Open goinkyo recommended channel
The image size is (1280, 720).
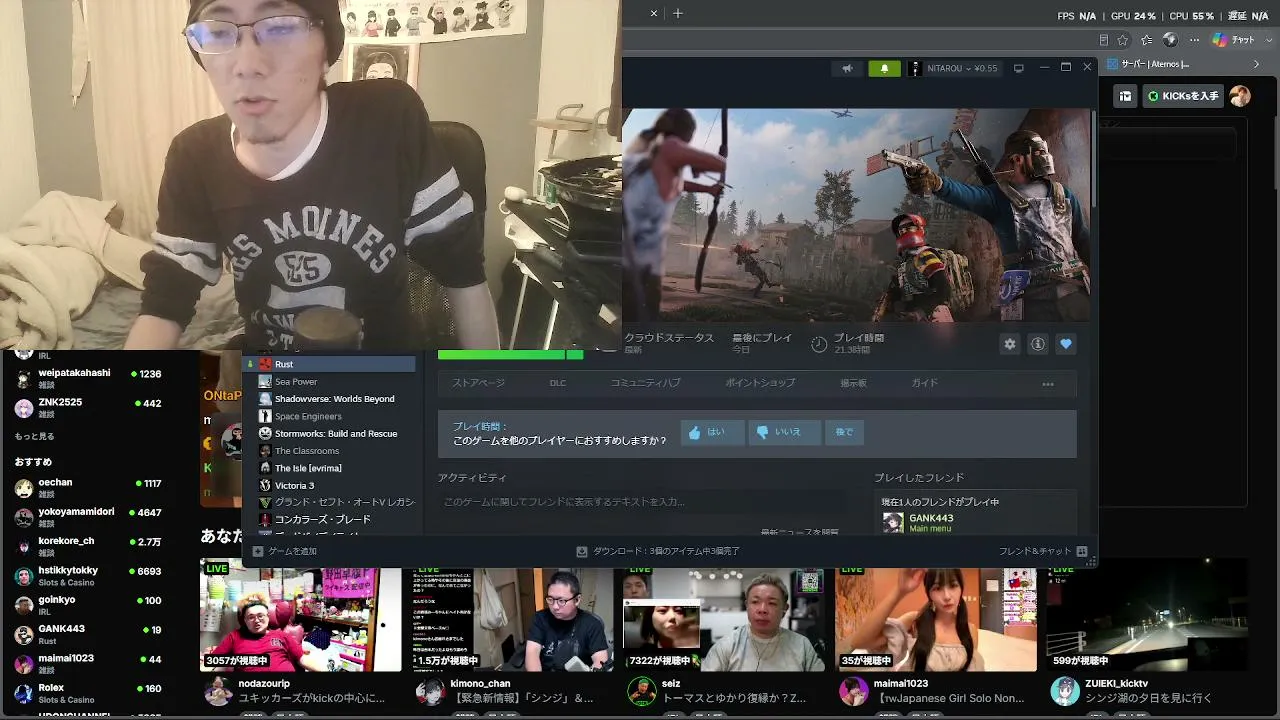(87, 605)
